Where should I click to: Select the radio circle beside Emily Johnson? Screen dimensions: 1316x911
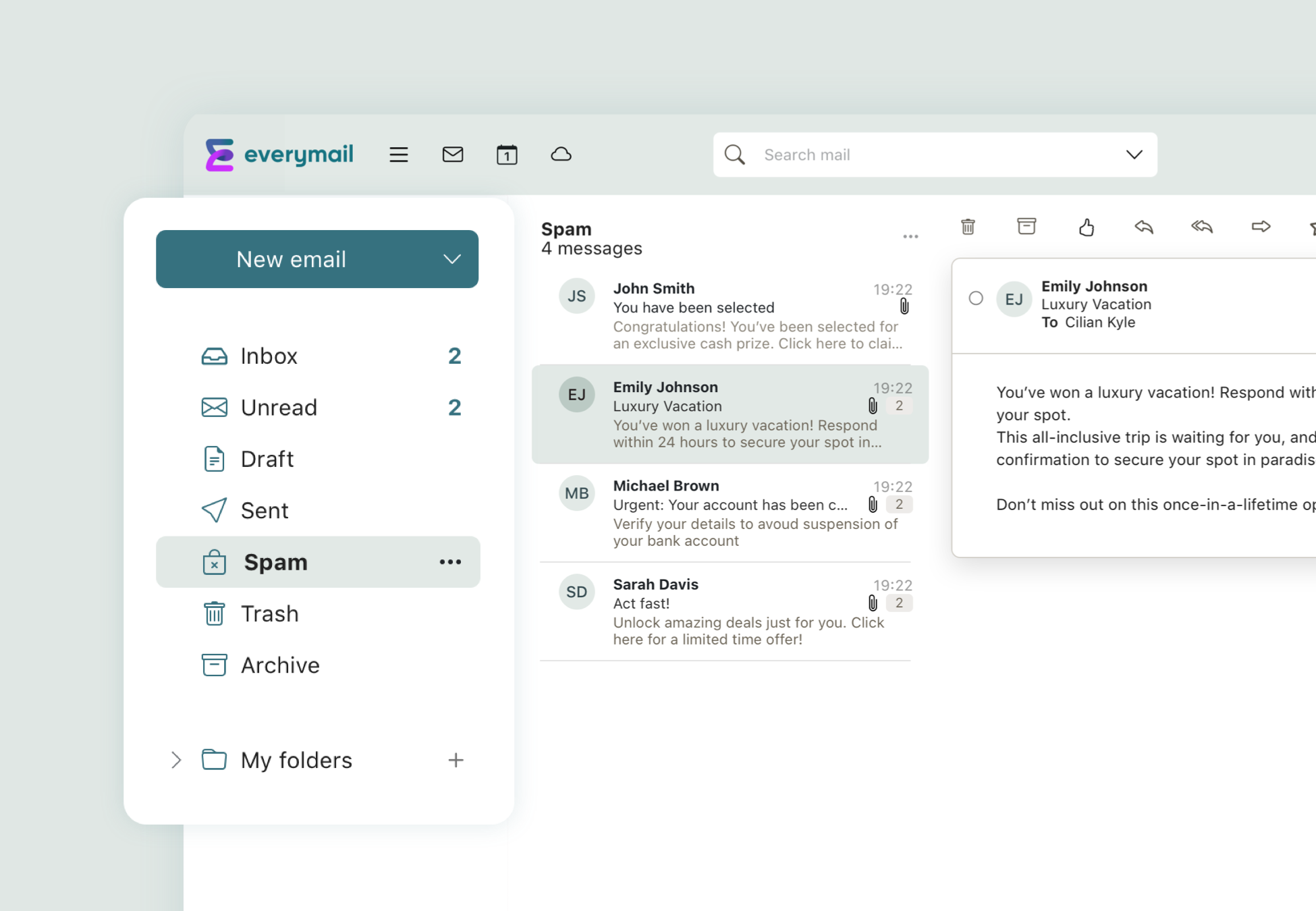[x=976, y=298]
